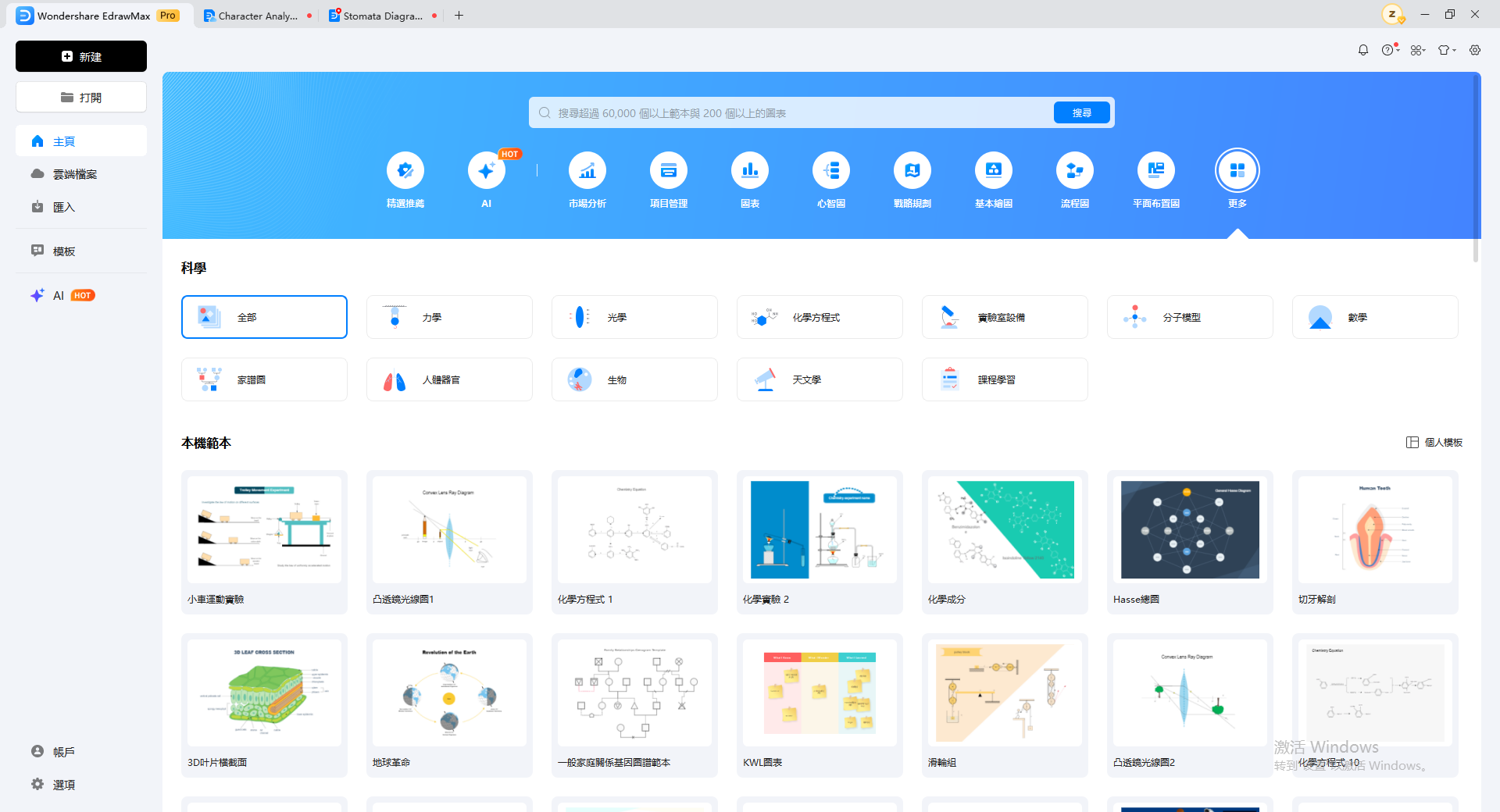Open the AI HOT item in the sidebar
Viewport: 1500px width, 812px height.
pos(81,295)
